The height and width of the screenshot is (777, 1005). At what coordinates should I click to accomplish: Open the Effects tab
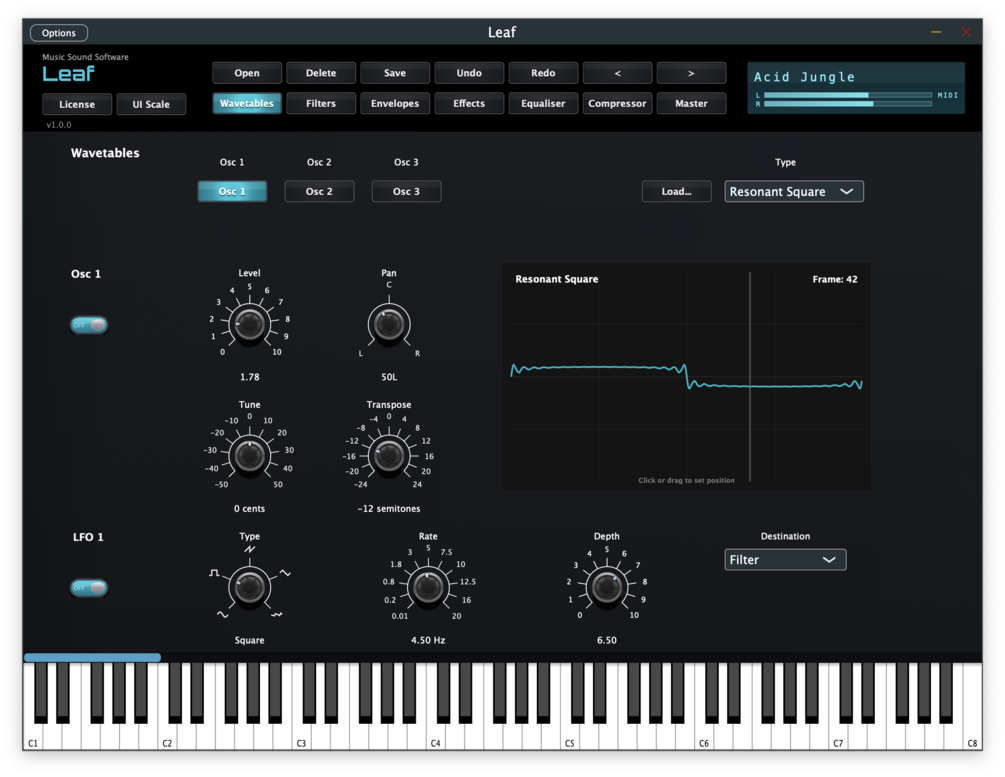(469, 103)
